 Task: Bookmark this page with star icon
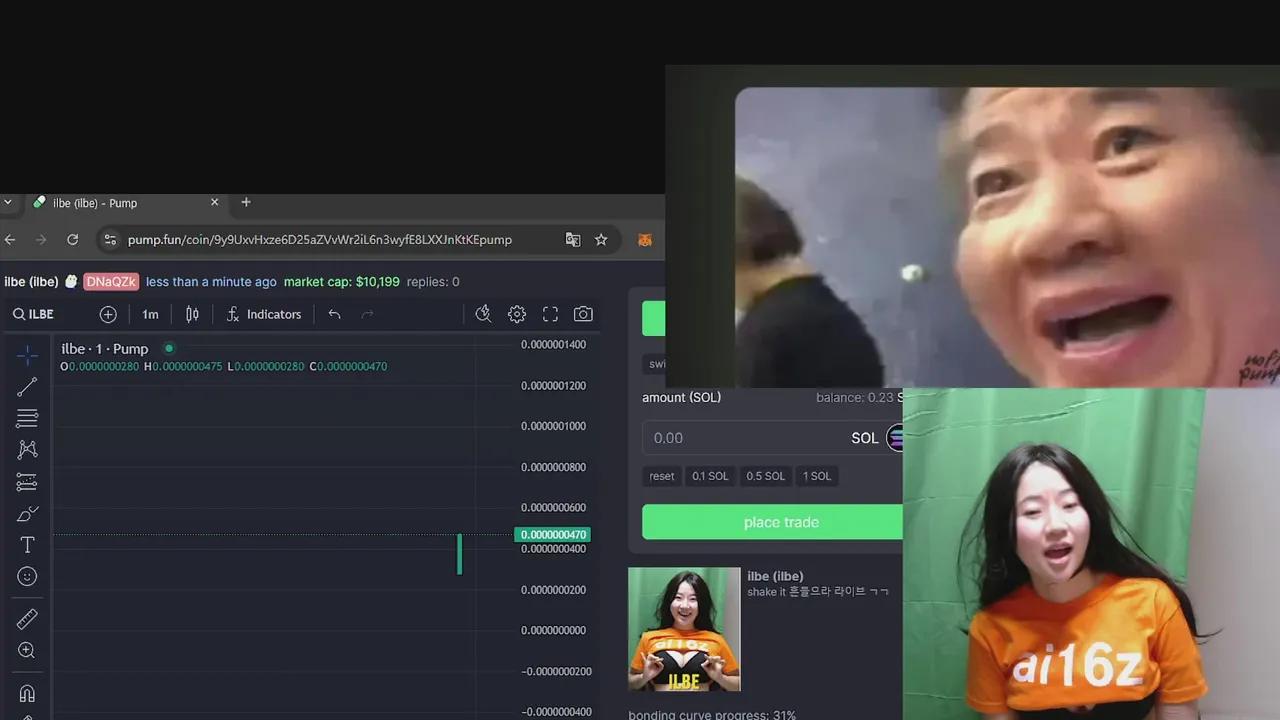click(x=601, y=240)
